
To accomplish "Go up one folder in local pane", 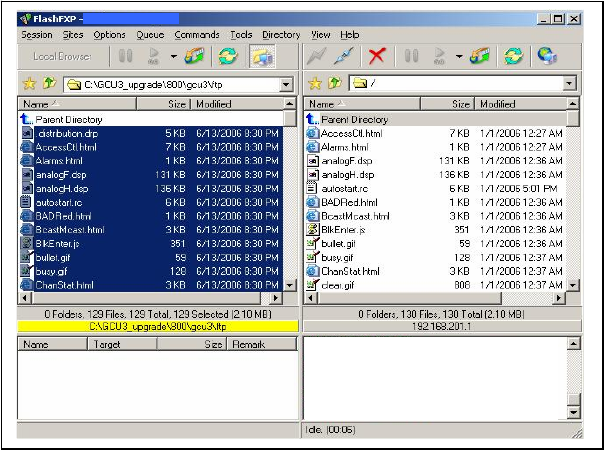I will [49, 83].
